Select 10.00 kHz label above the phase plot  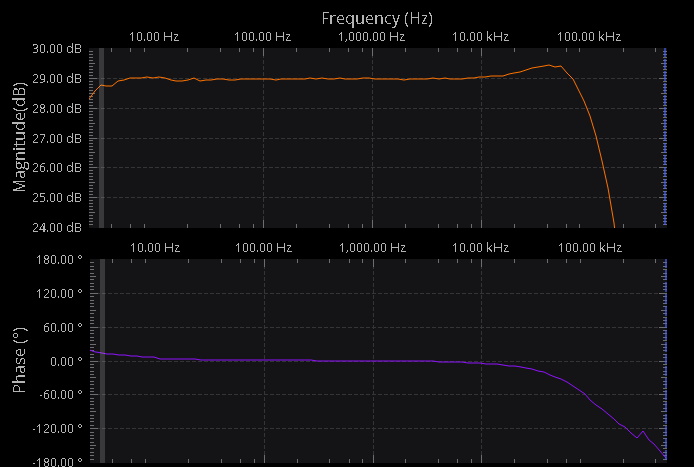click(x=481, y=247)
